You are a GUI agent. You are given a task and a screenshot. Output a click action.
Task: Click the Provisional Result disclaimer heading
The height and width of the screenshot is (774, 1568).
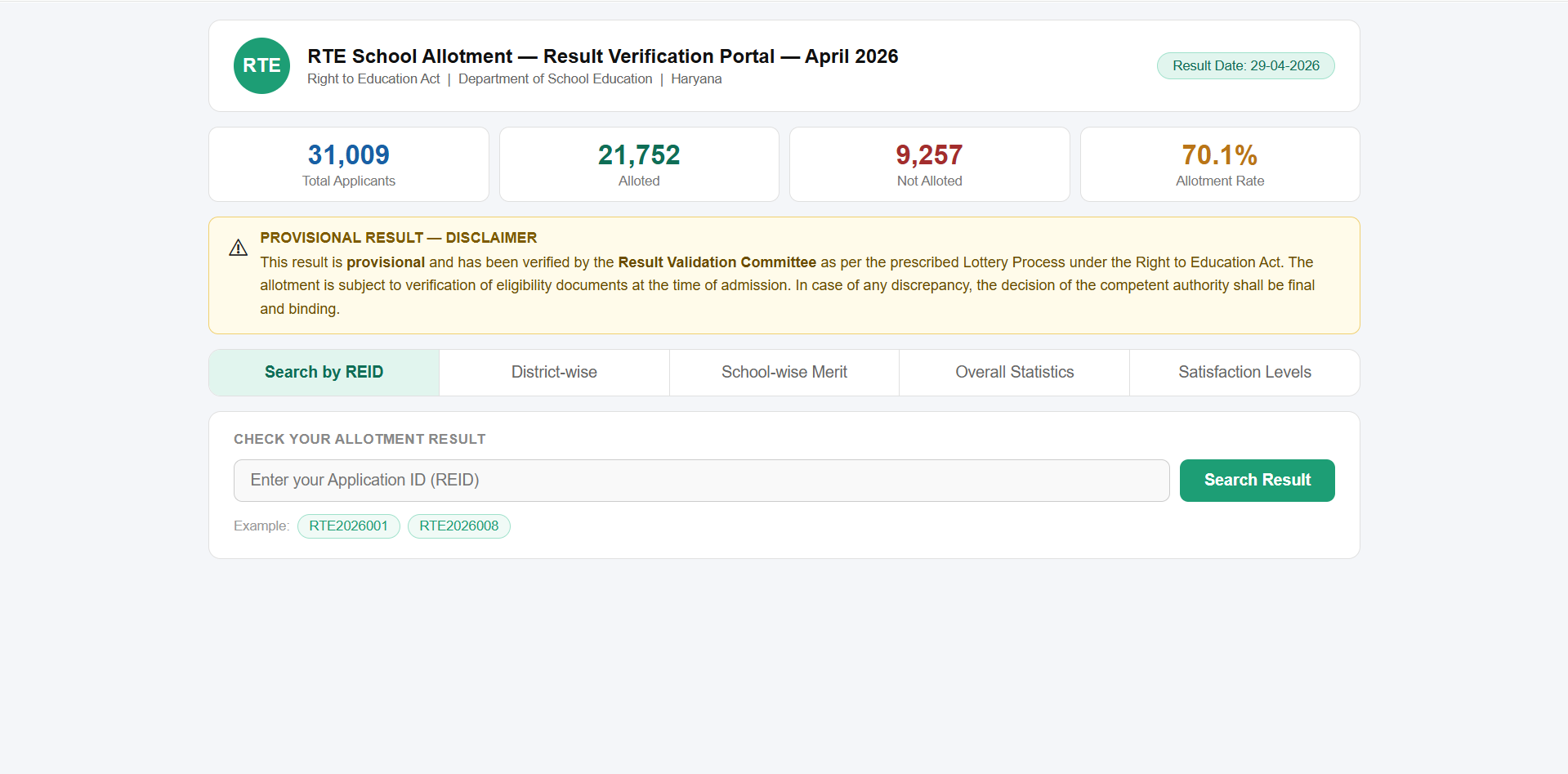pyautogui.click(x=398, y=238)
